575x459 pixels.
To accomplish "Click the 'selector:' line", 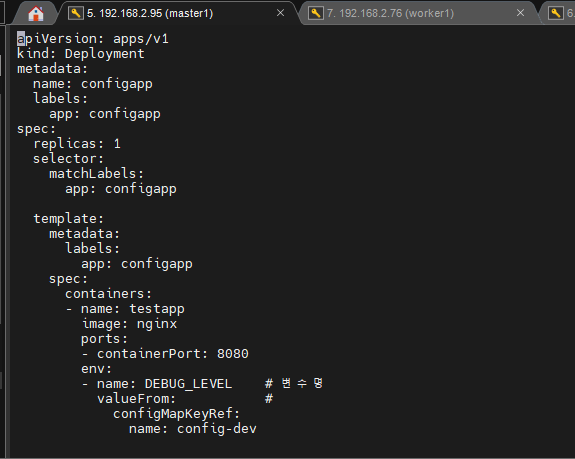I will 69,159.
